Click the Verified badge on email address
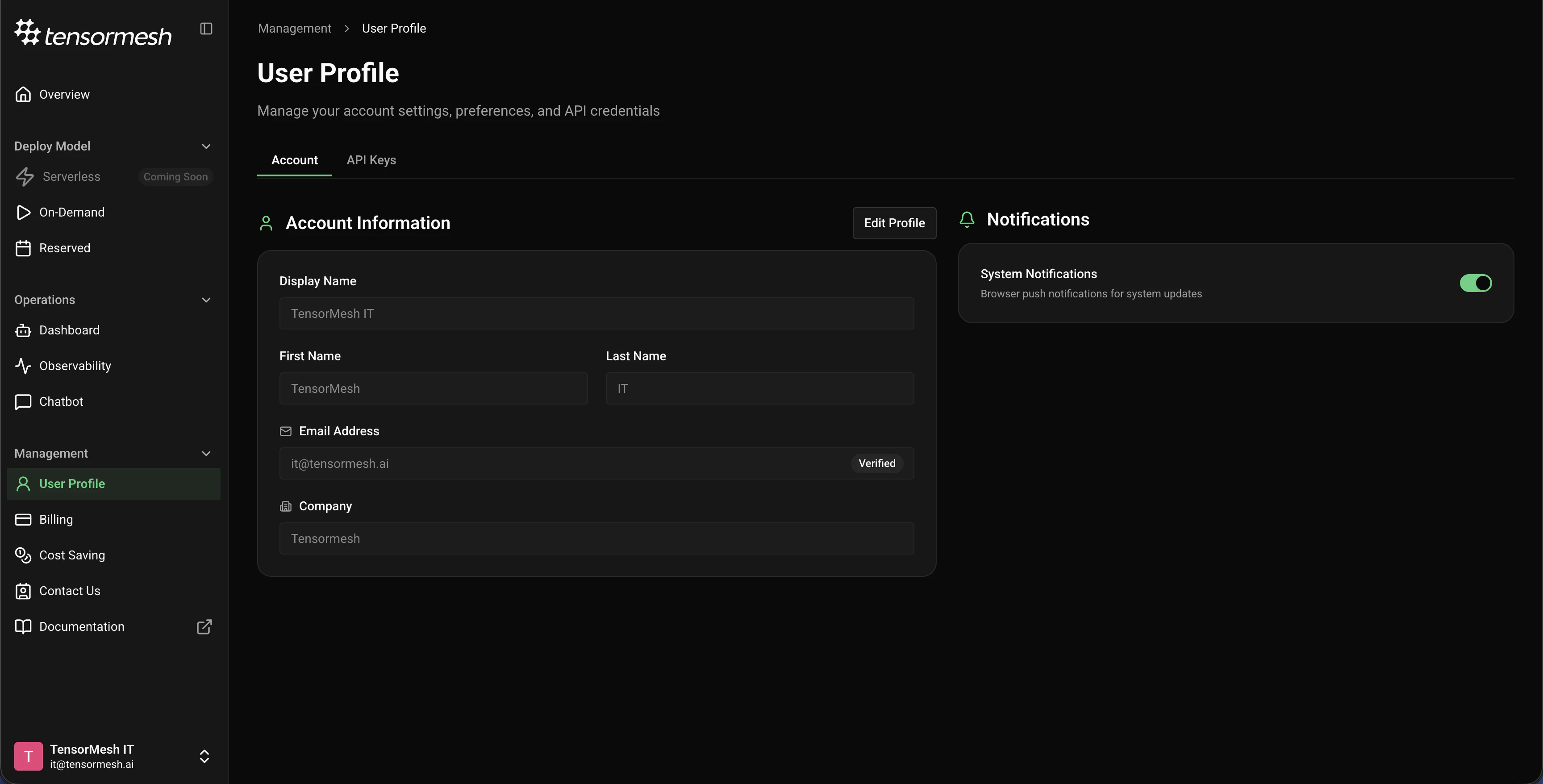Viewport: 1543px width, 784px height. (x=877, y=463)
